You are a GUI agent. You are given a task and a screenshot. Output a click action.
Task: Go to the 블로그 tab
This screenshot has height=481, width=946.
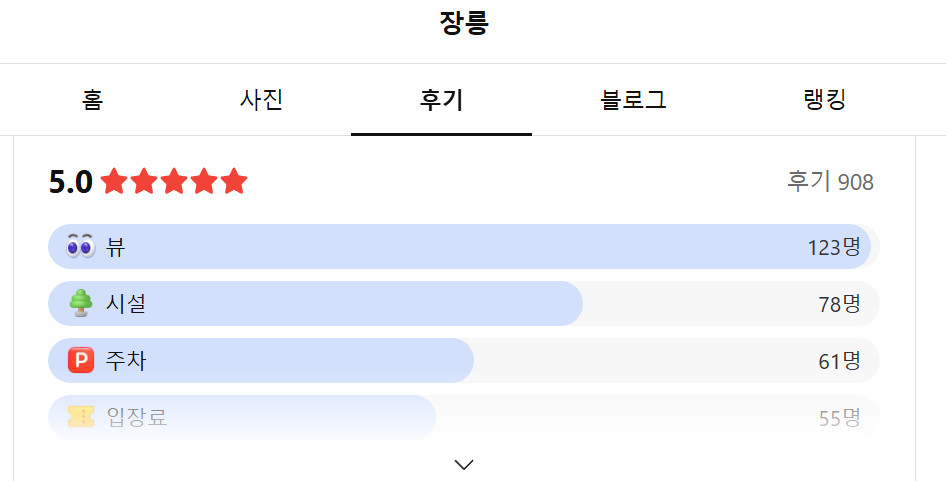tap(633, 100)
